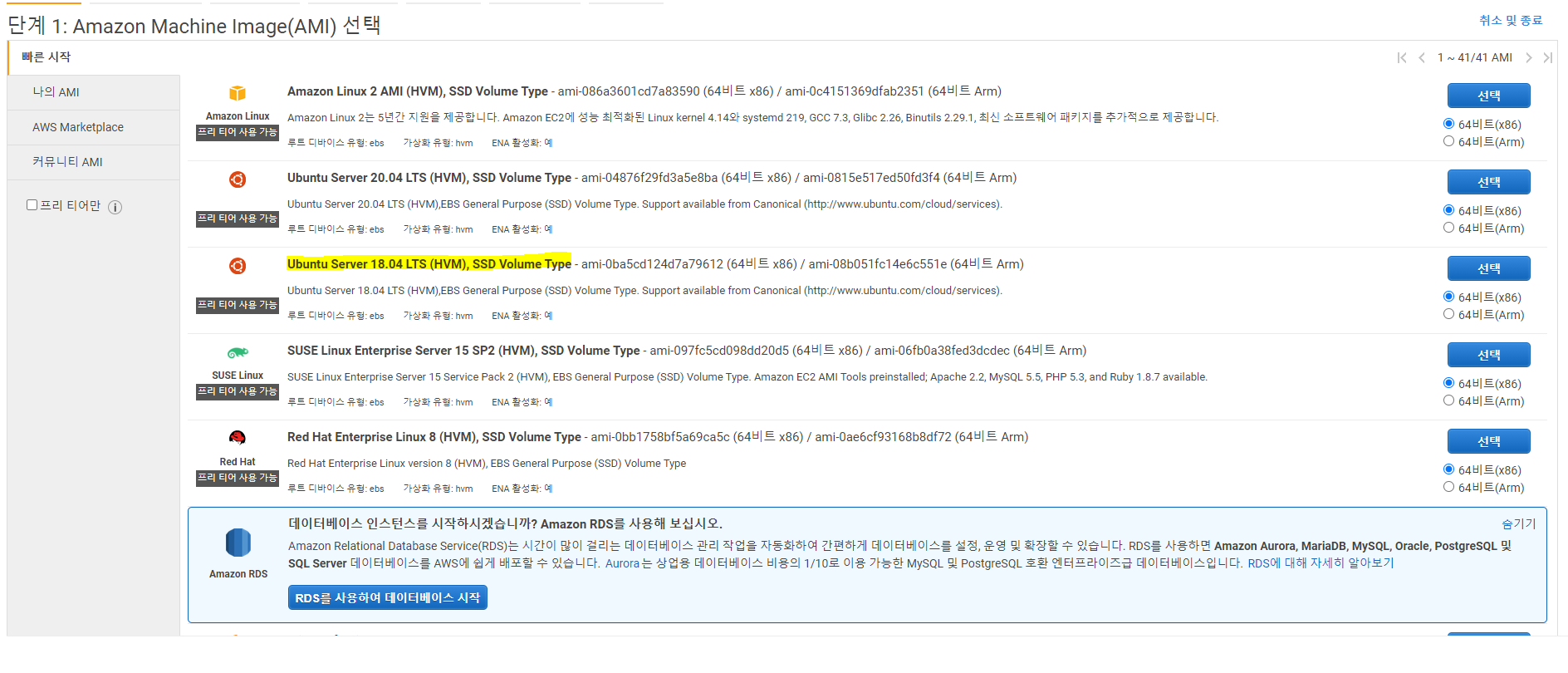
Task: Hide RDS banner with 숨기기 link
Action: [x=1519, y=523]
